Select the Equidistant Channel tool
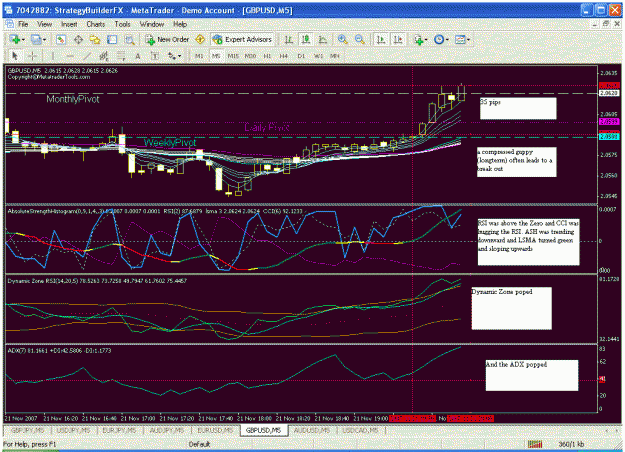The height and width of the screenshot is (452, 625). click(104, 56)
